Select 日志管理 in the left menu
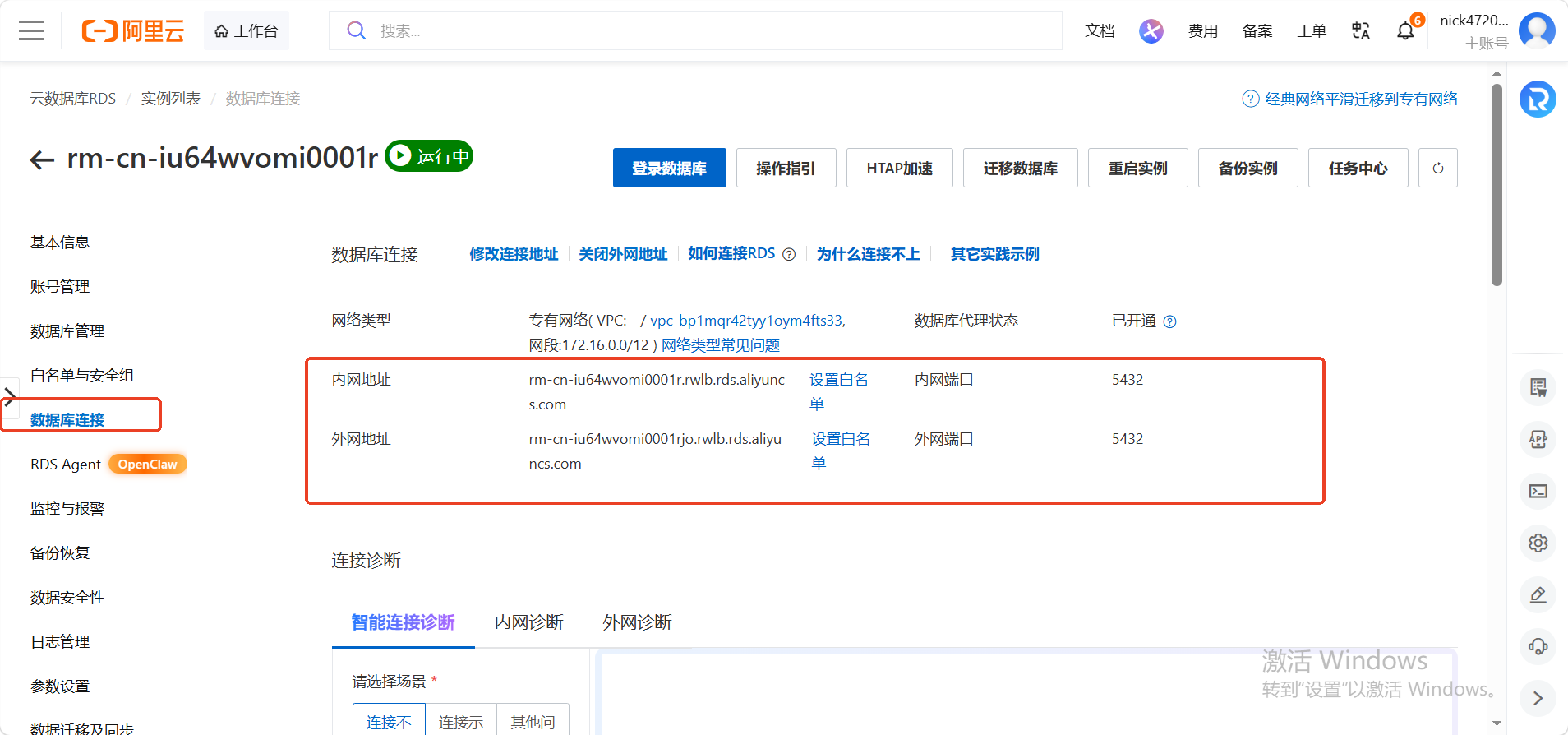Screen dimensions: 1568x735 [60, 642]
